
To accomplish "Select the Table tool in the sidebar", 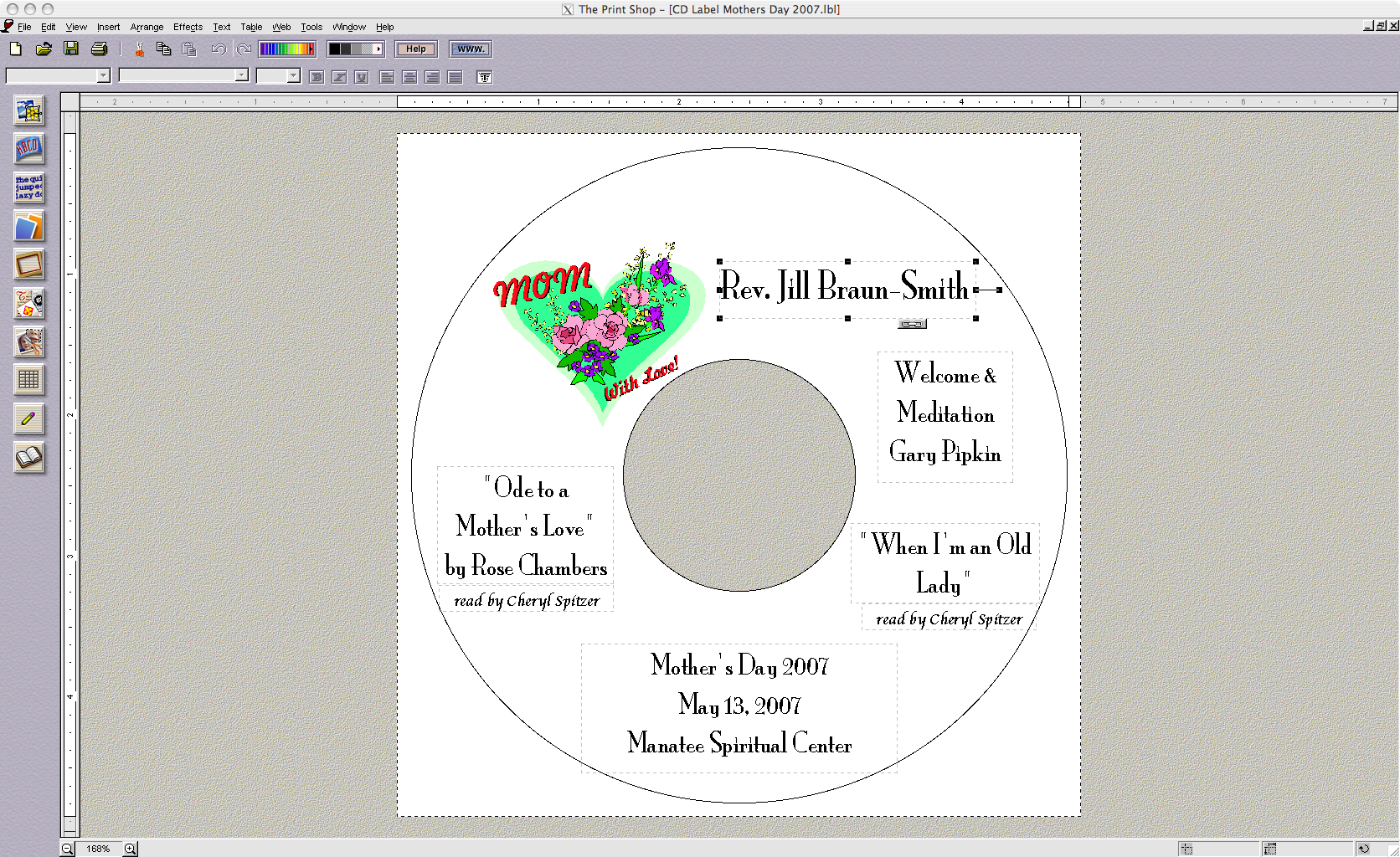I will (x=29, y=381).
